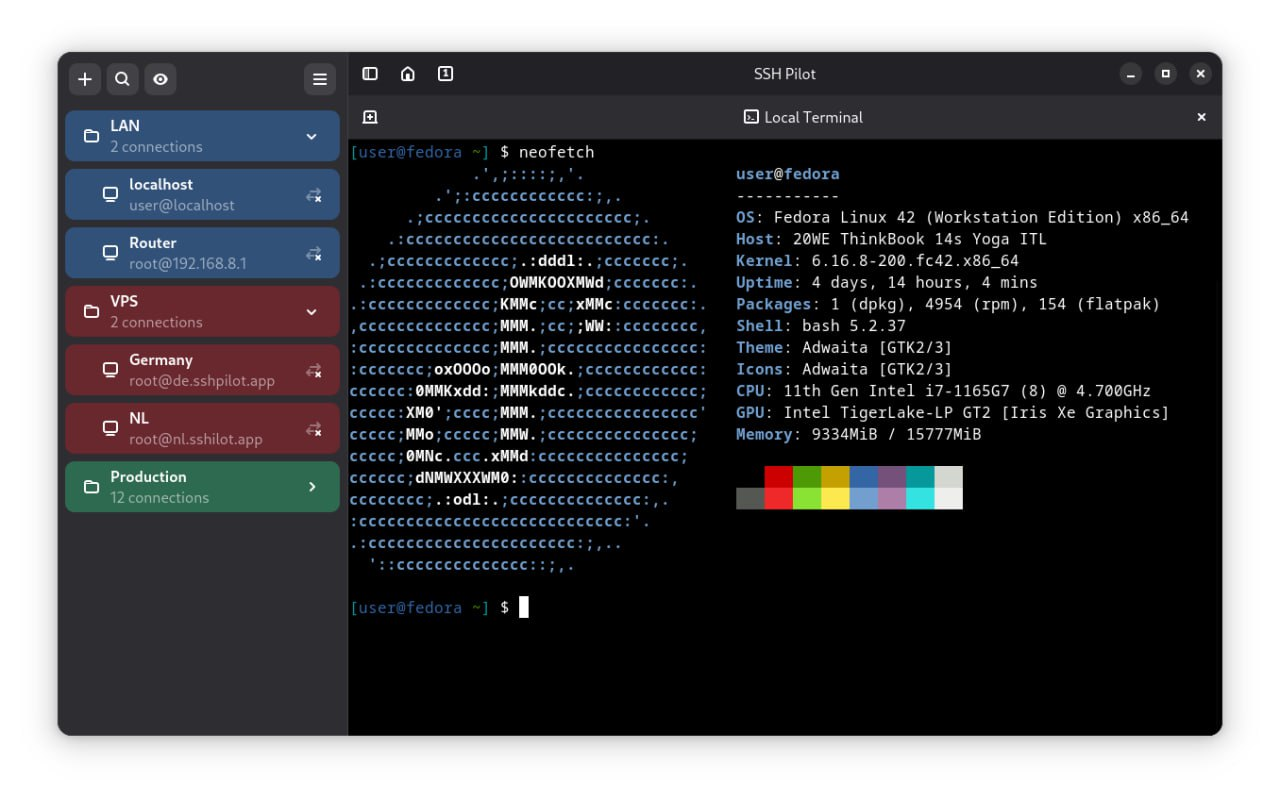Click the add new connection plus button
1280x799 pixels.
pos(85,79)
